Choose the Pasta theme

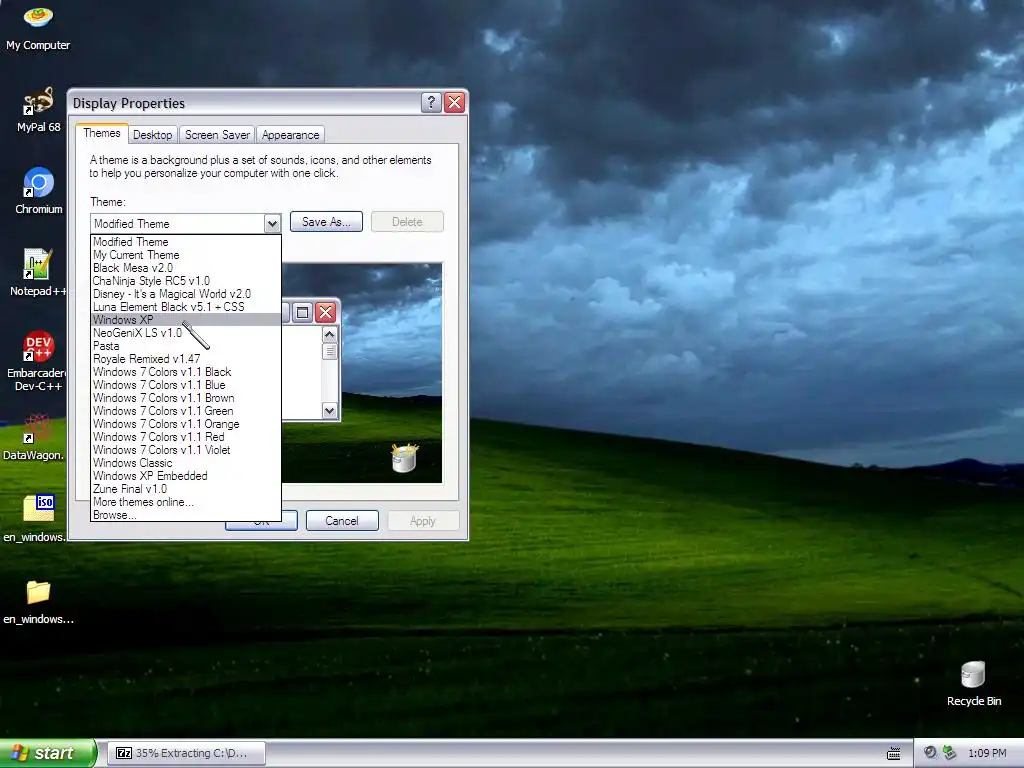click(x=186, y=346)
